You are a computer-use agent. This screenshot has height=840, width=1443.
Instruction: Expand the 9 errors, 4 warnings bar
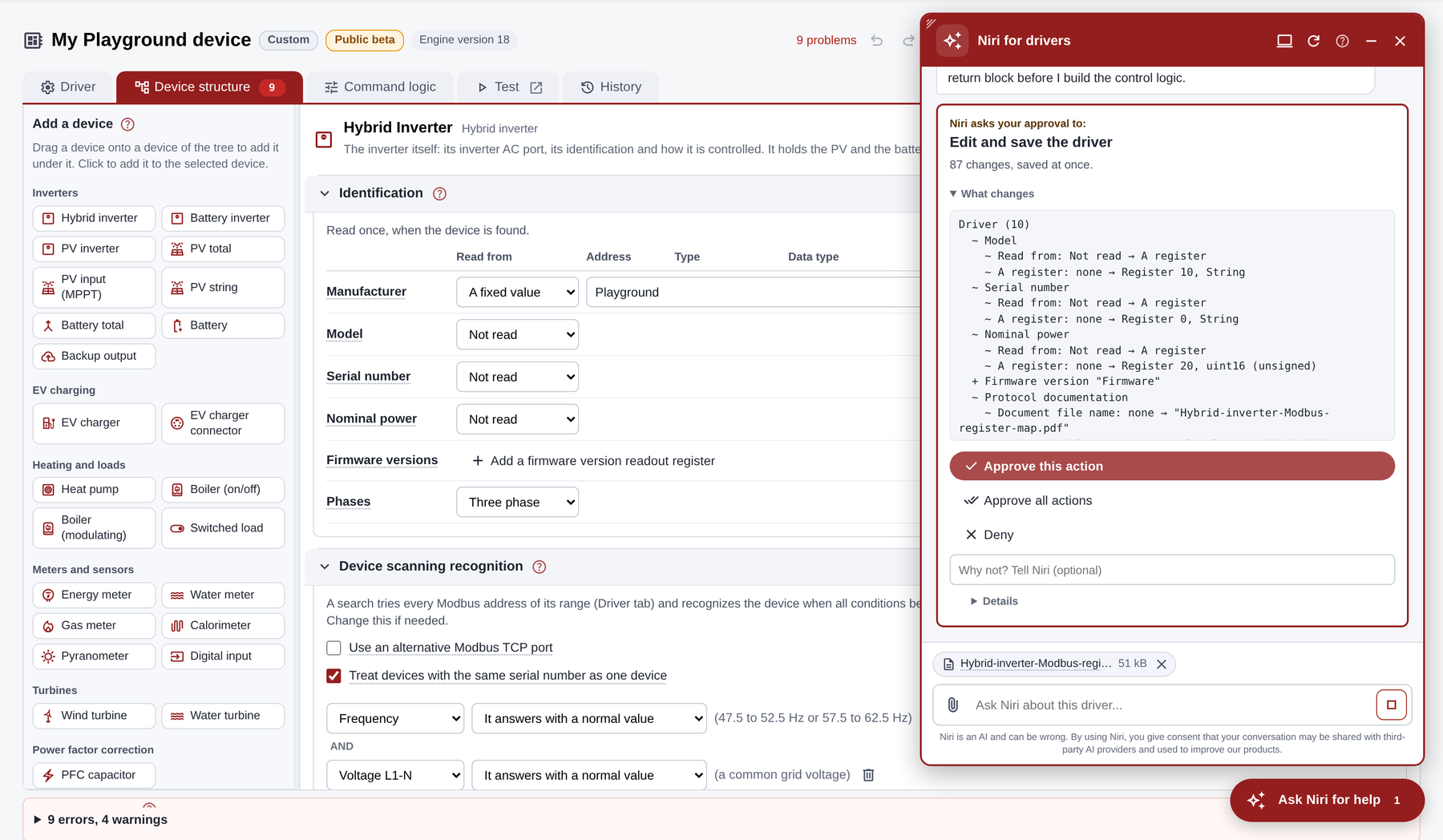100,819
